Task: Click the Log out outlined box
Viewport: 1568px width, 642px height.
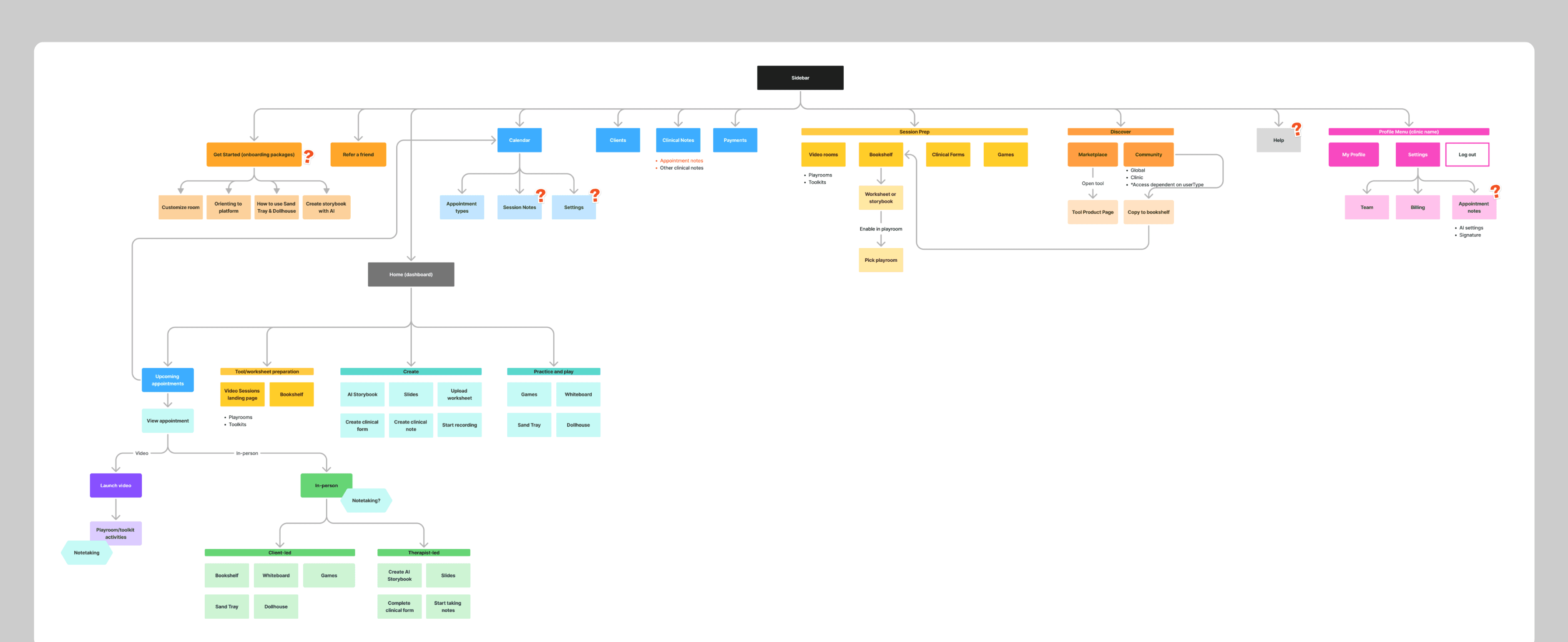Action: (1466, 155)
